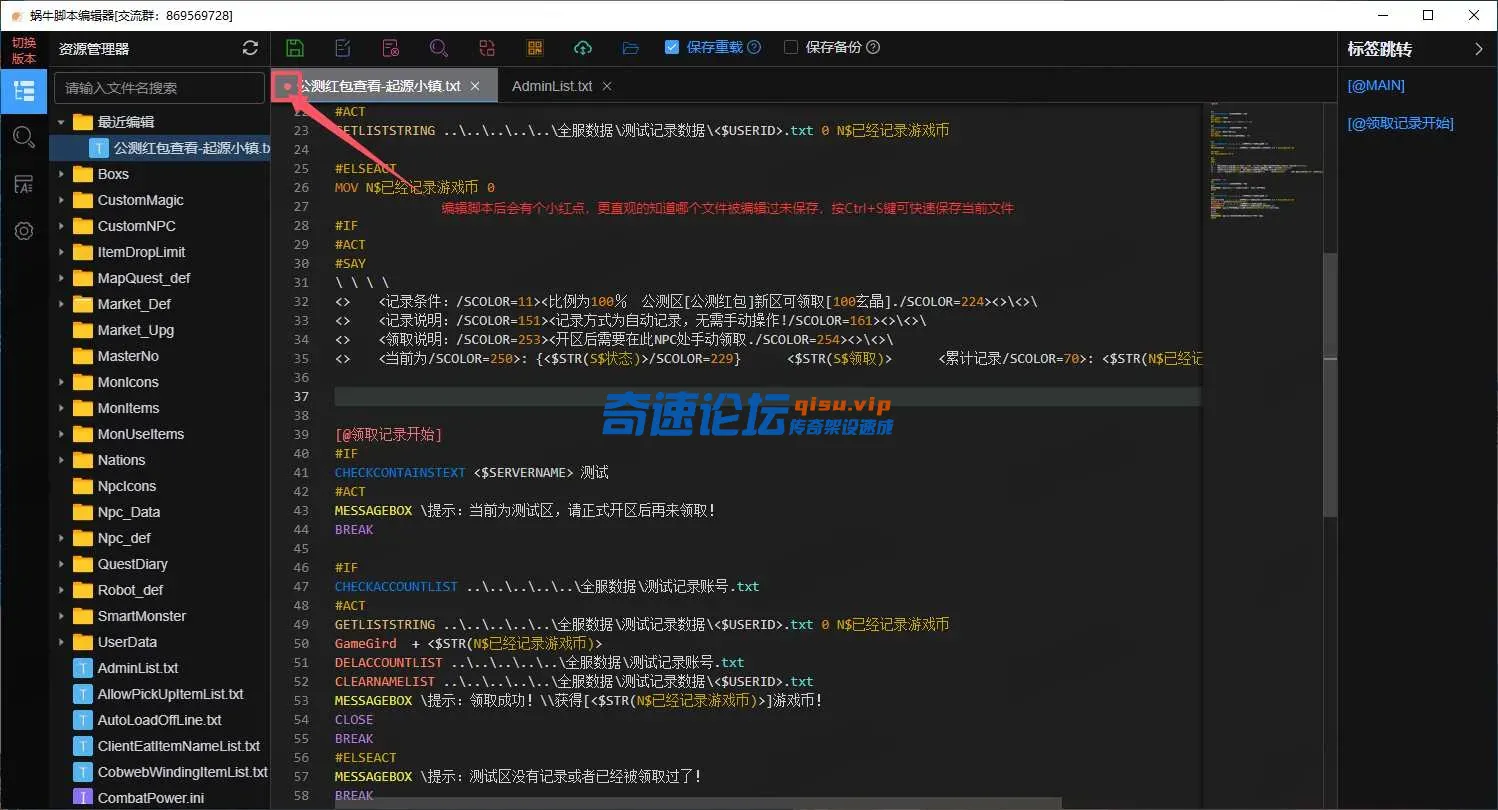Image resolution: width=1498 pixels, height=810 pixels.
Task: Select the Robot_def folder
Action: point(130,590)
